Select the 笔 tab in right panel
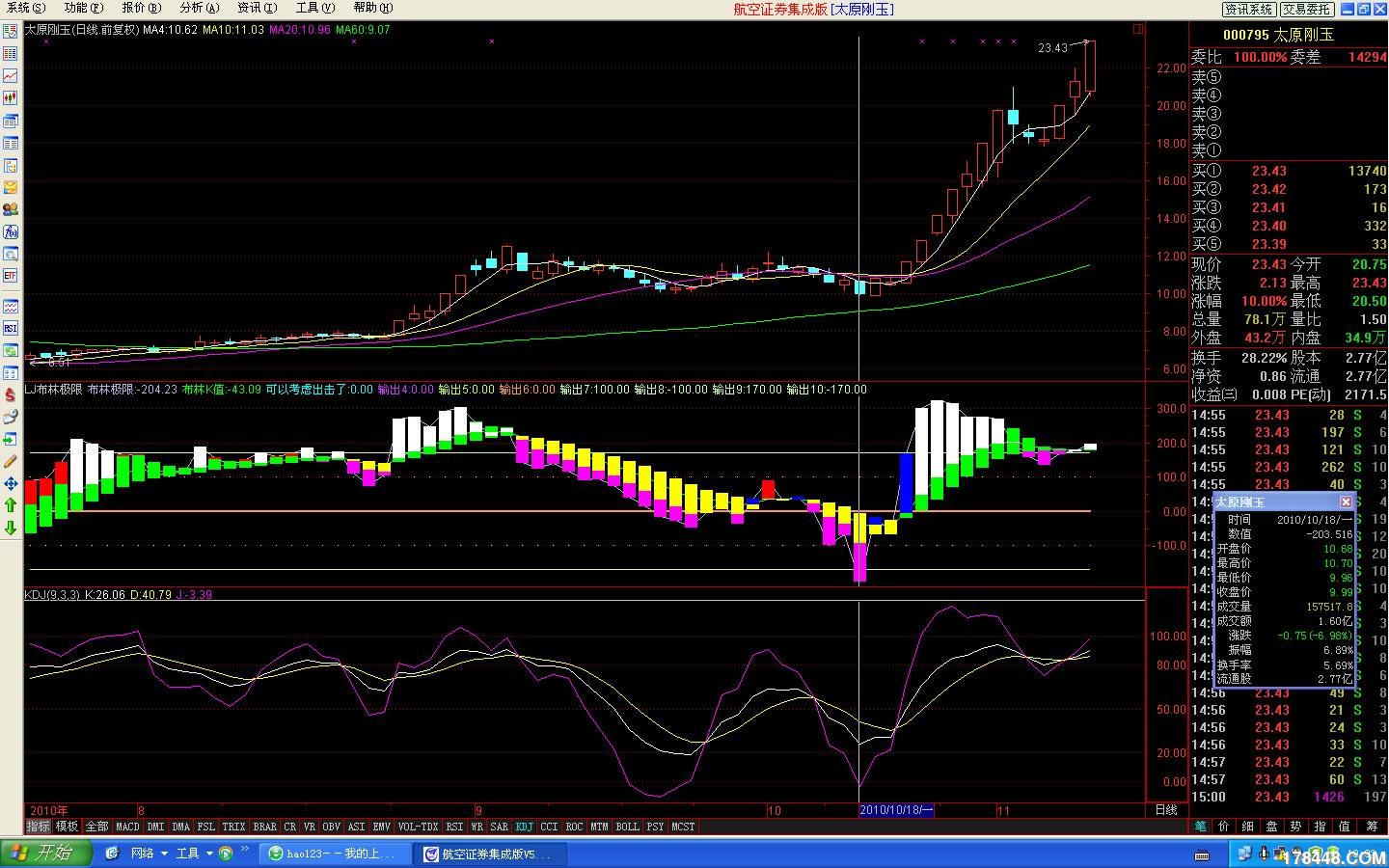 pyautogui.click(x=1200, y=826)
